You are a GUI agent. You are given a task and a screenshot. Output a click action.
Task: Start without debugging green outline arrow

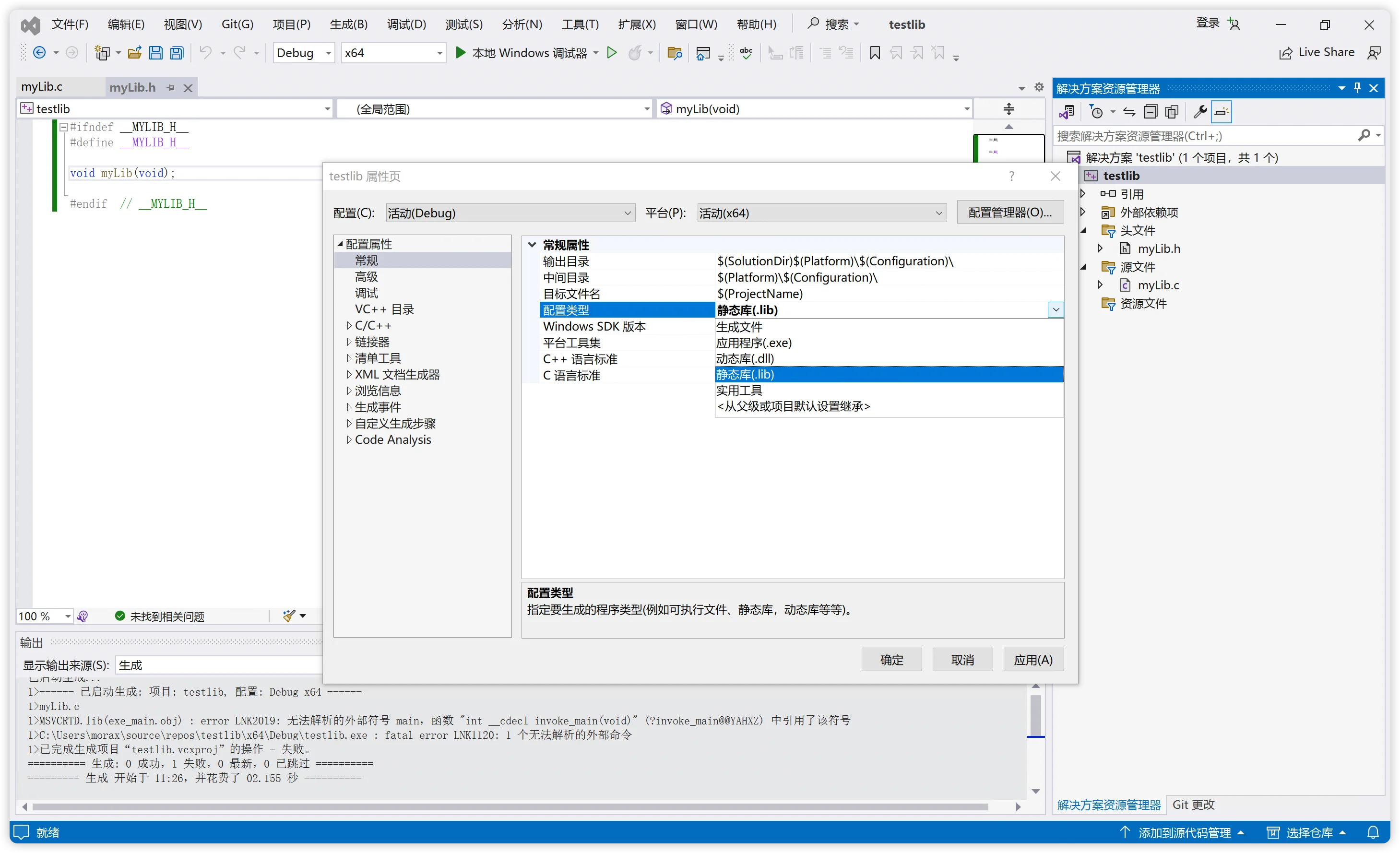pos(611,53)
